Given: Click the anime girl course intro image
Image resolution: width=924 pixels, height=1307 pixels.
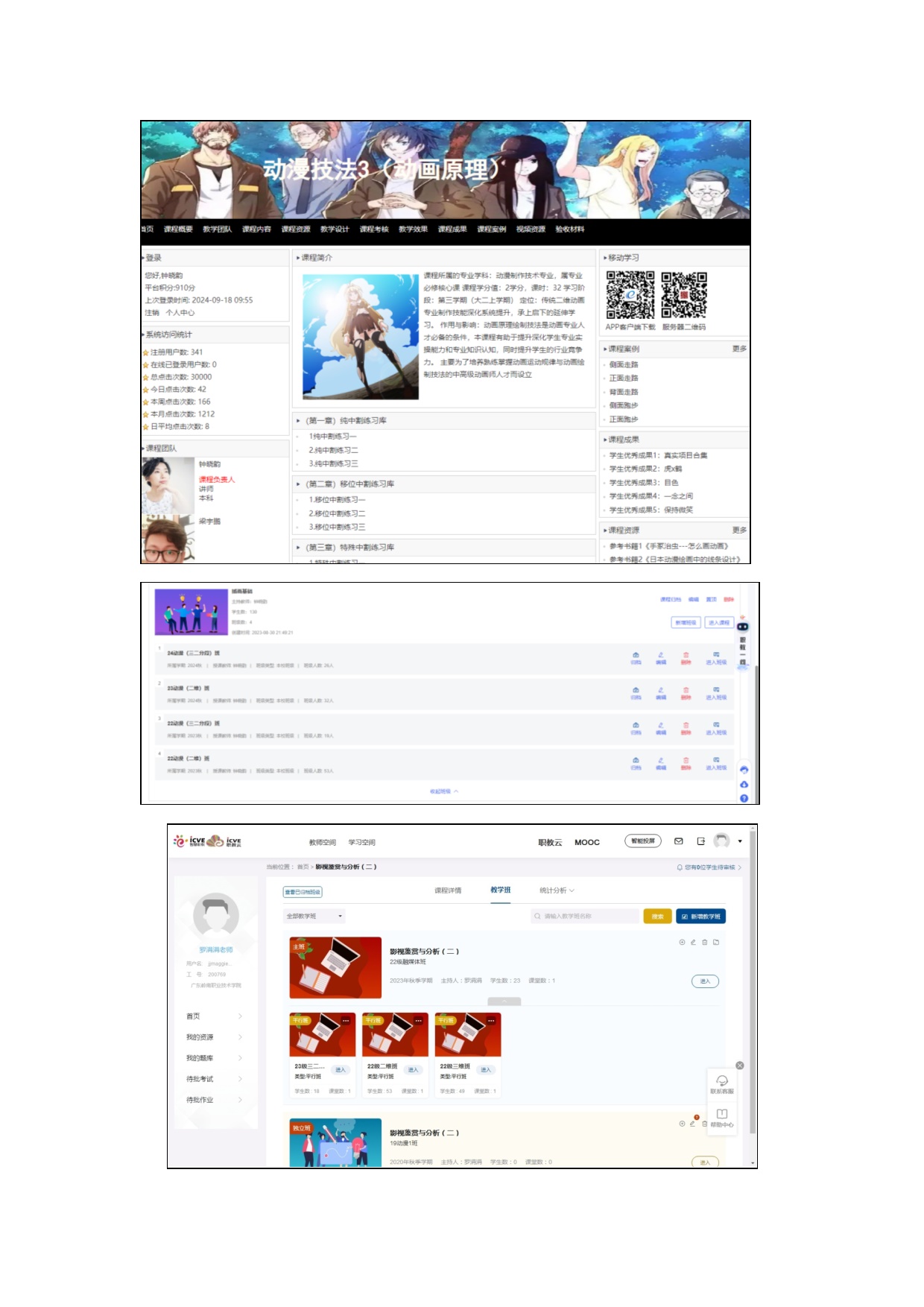Looking at the screenshot, I should click(360, 337).
